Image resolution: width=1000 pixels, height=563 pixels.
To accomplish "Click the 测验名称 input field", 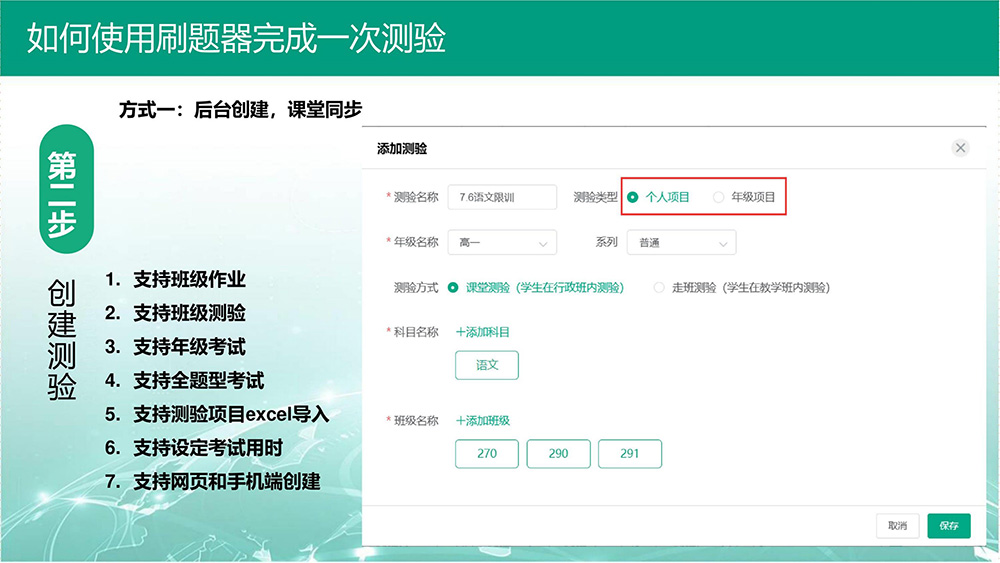I will tap(502, 197).
